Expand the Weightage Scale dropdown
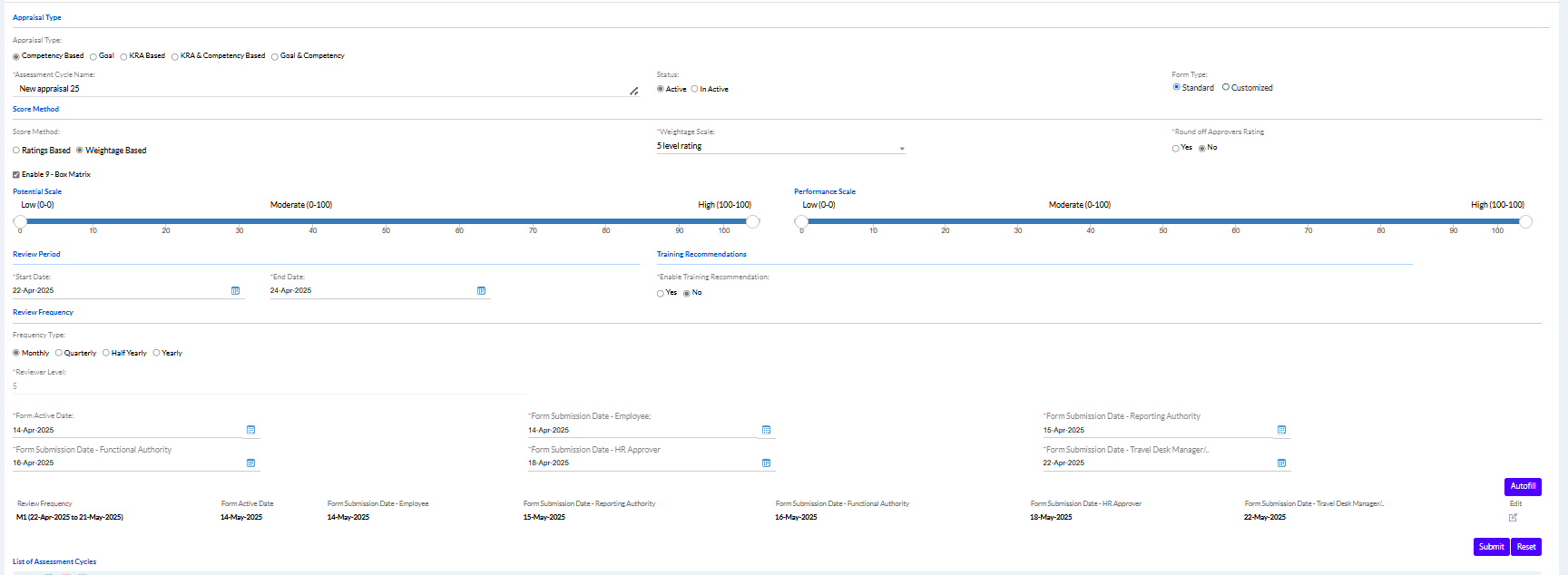1568x575 pixels. [x=901, y=148]
